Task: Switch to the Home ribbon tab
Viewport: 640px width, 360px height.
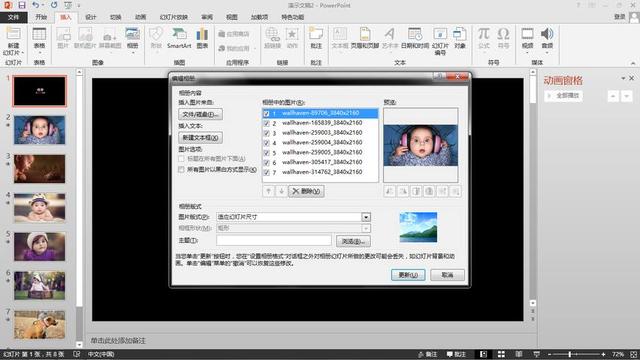Action: [x=41, y=17]
